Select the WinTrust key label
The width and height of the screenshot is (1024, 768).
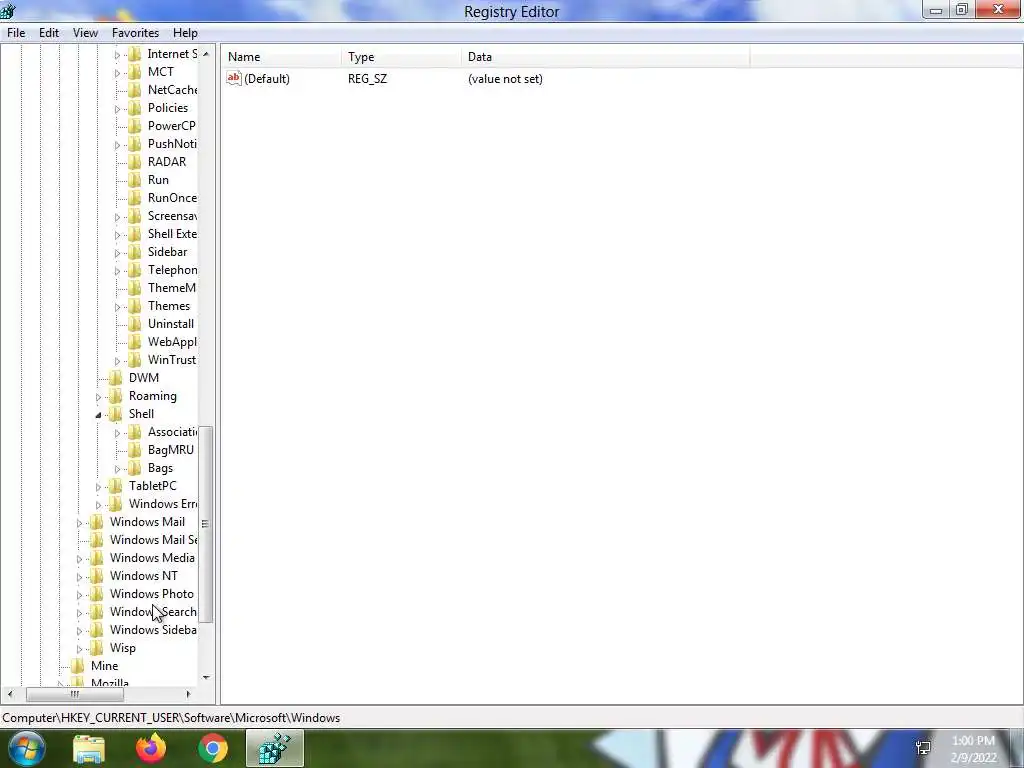pos(172,360)
